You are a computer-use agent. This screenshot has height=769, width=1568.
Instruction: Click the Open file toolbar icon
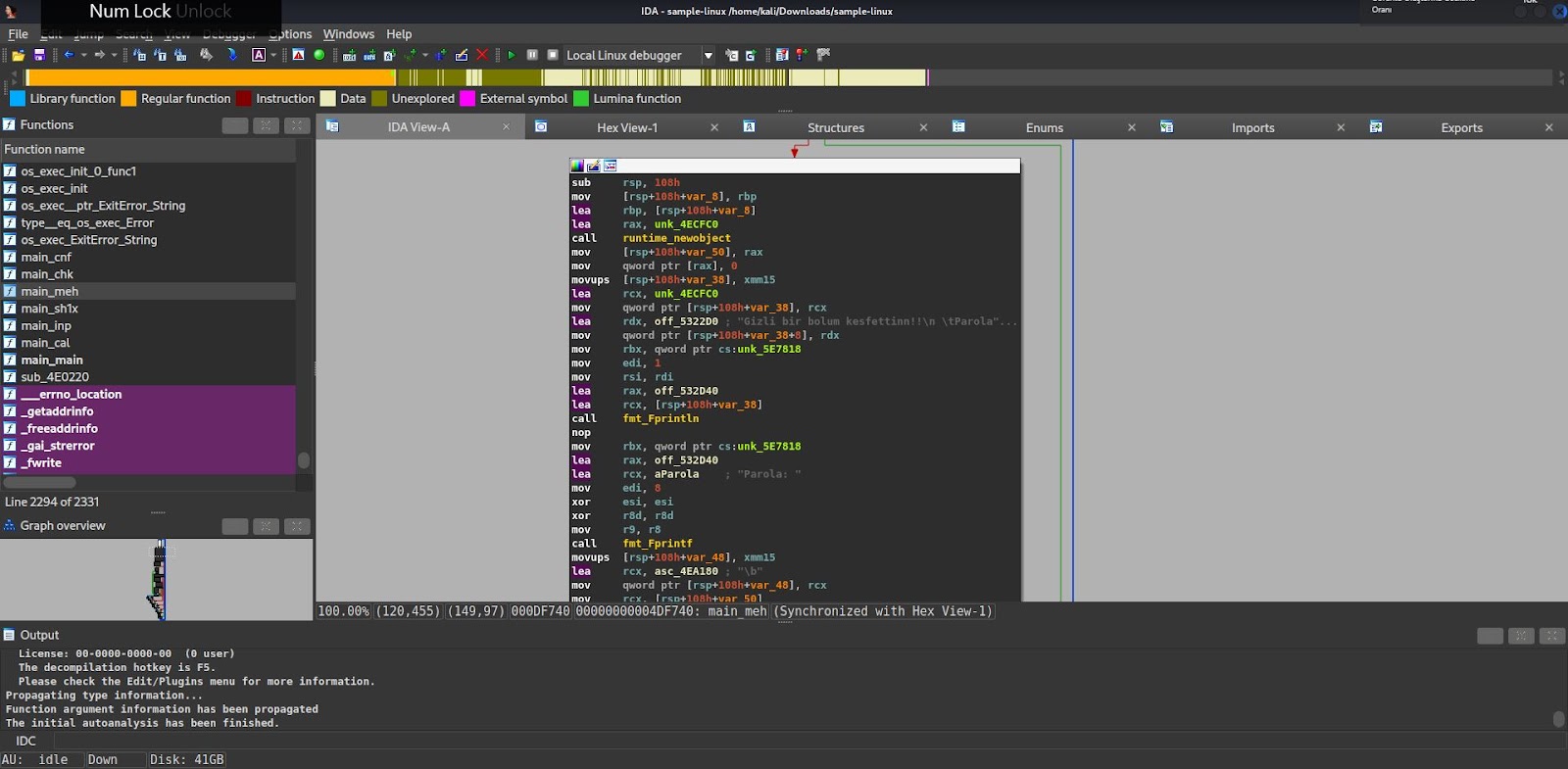18,55
